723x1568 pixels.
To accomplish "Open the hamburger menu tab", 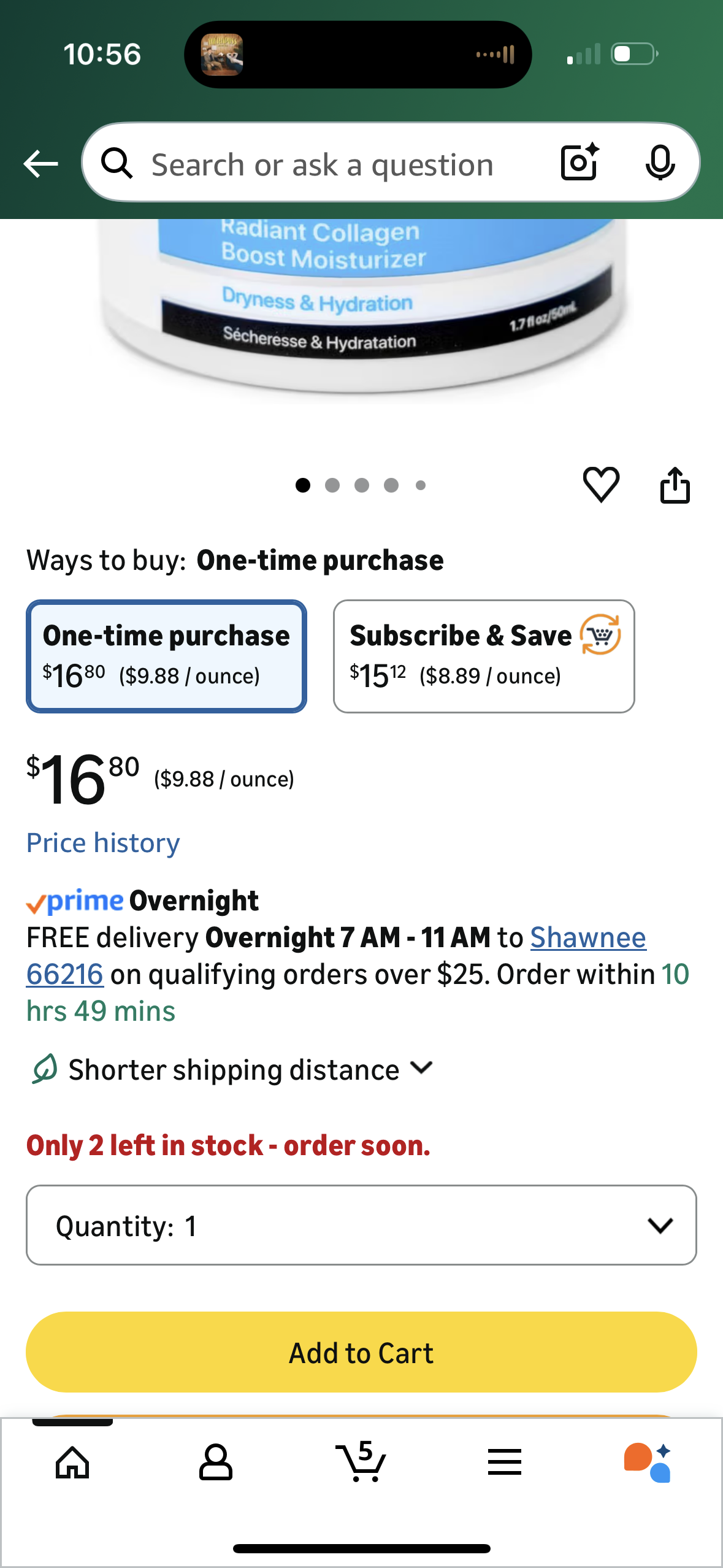I will (505, 1462).
